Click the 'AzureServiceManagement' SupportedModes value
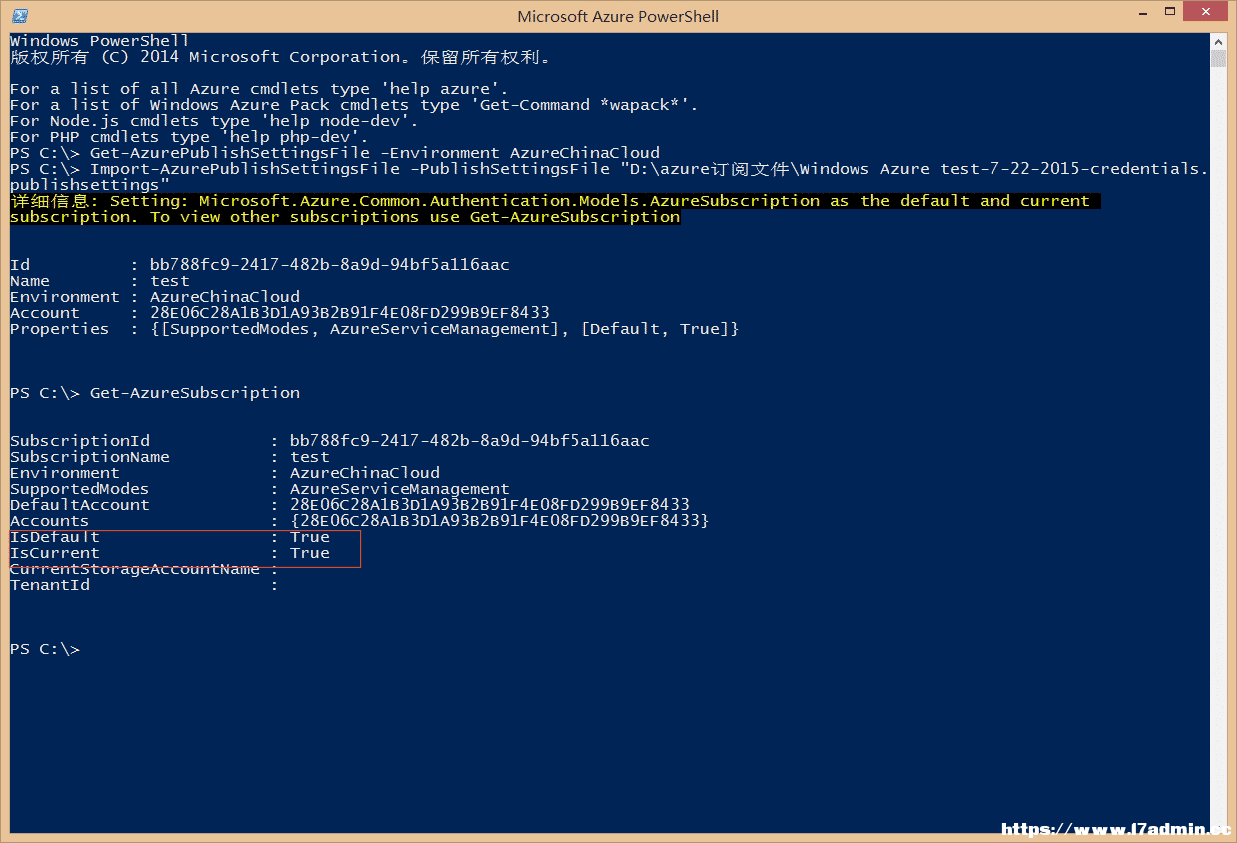This screenshot has height=843, width=1237. 400,489
